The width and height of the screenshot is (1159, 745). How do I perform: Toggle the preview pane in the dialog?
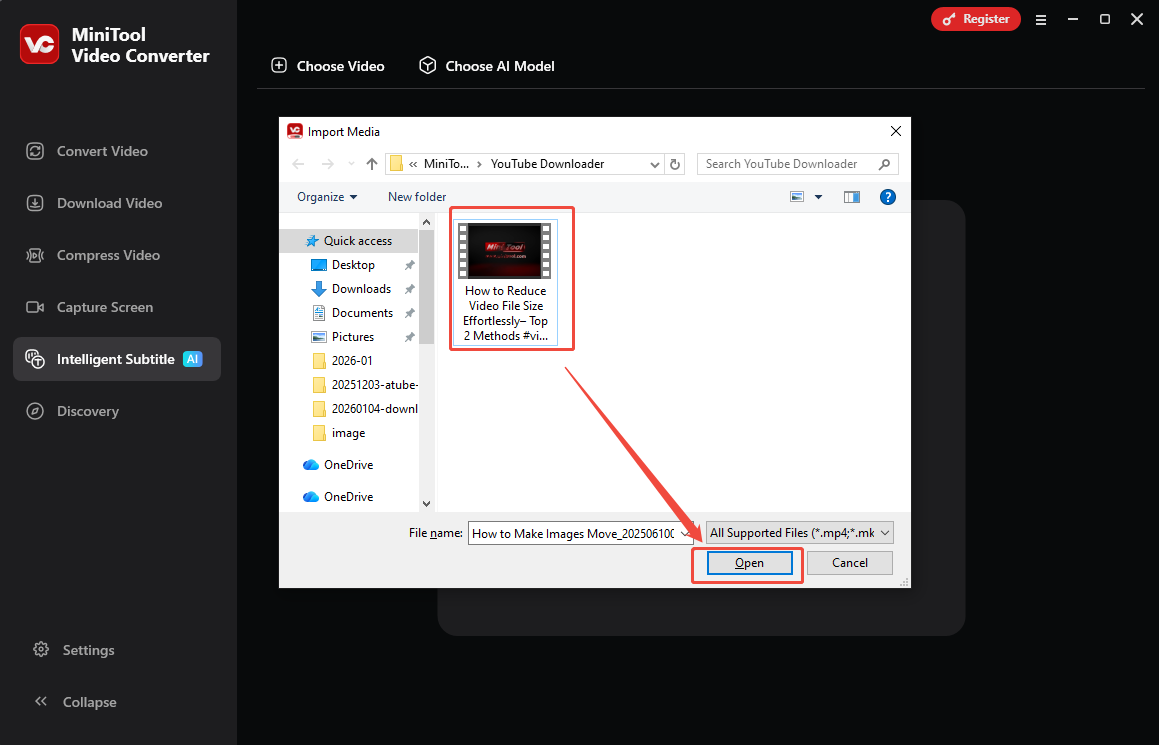(x=852, y=197)
